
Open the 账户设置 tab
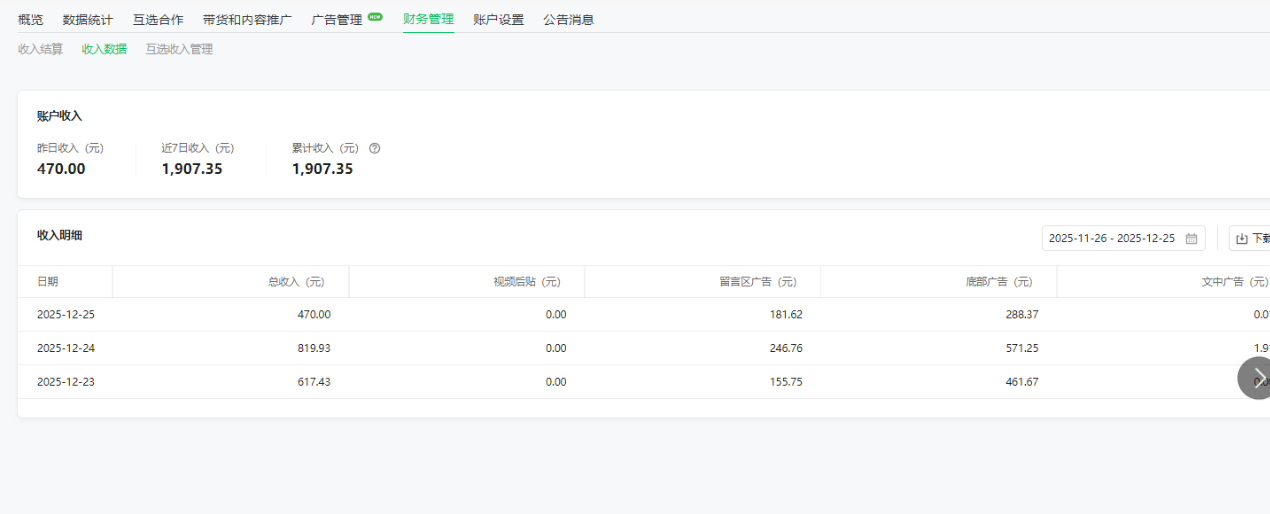[498, 19]
